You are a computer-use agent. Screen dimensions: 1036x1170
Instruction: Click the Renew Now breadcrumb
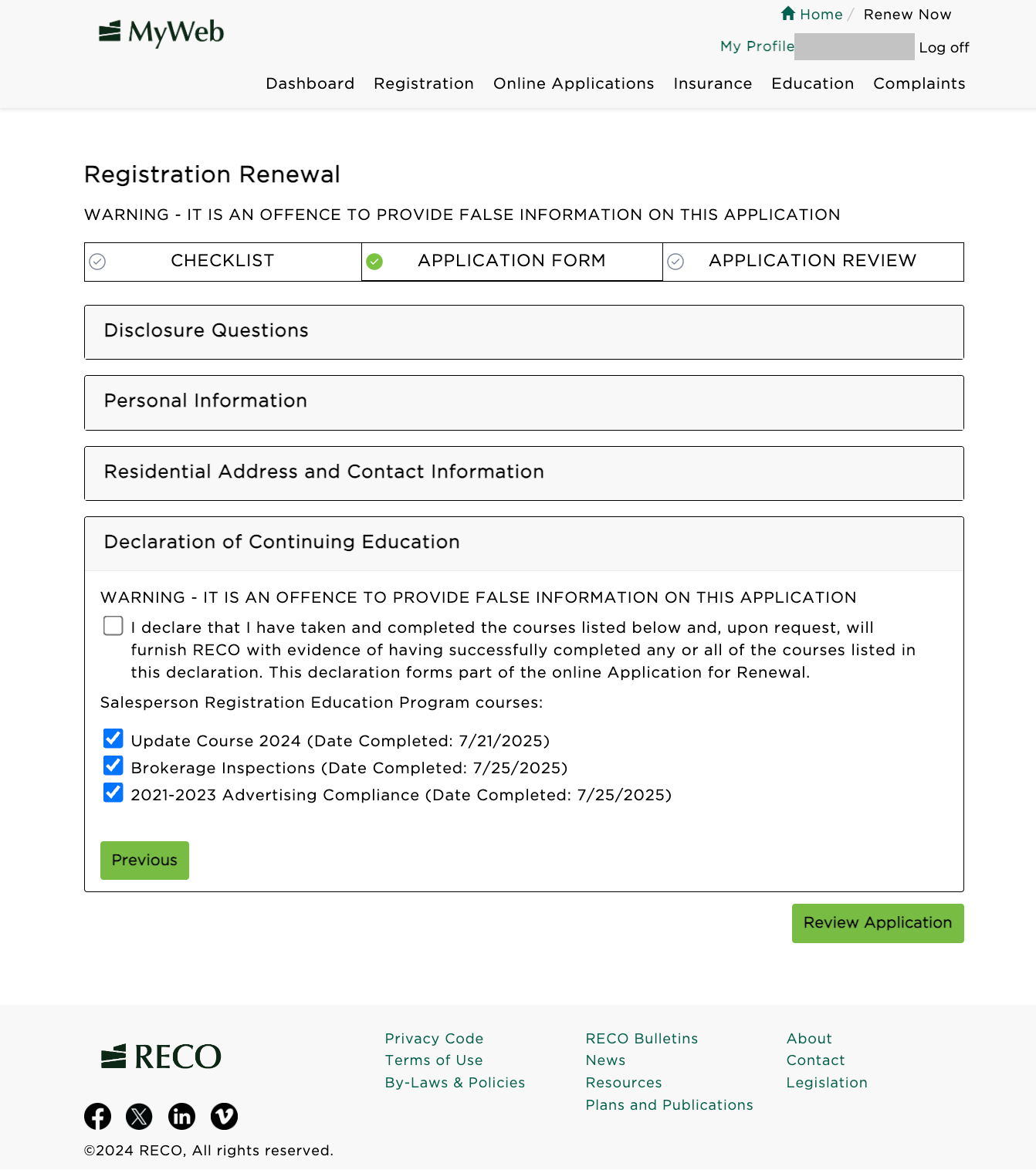(907, 14)
